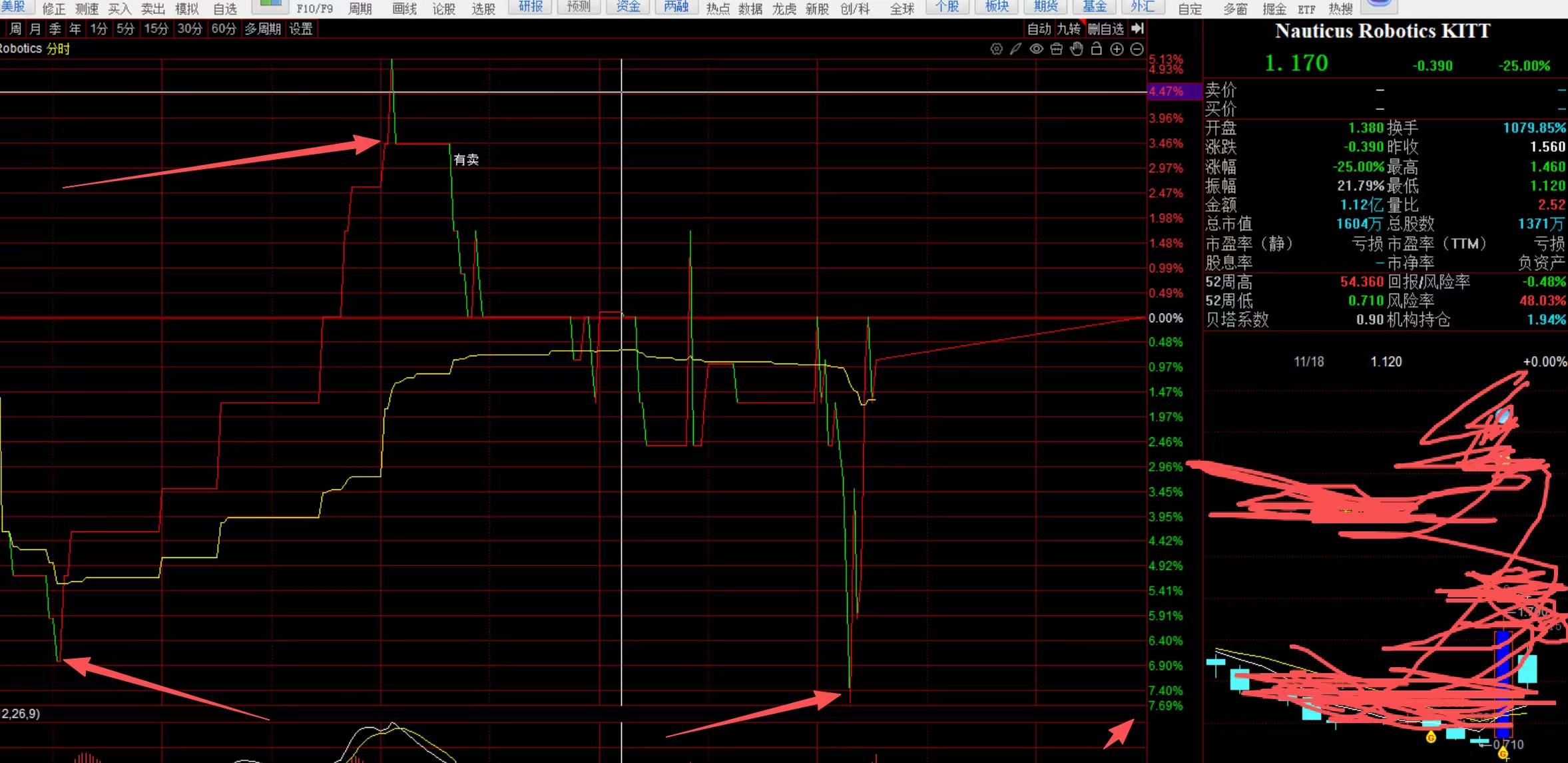Image resolution: width=1568 pixels, height=763 pixels.
Task: Zoom out with the minus circle icon
Action: [x=1137, y=49]
